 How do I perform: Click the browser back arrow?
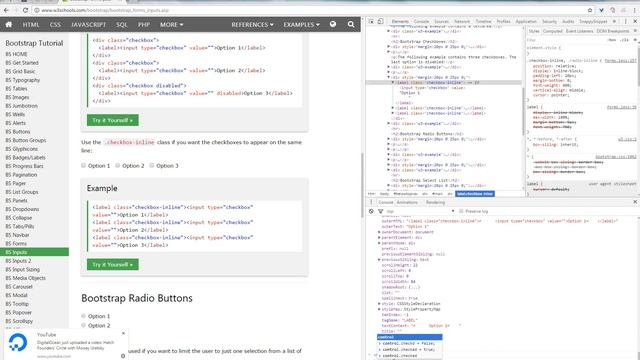[6, 10]
